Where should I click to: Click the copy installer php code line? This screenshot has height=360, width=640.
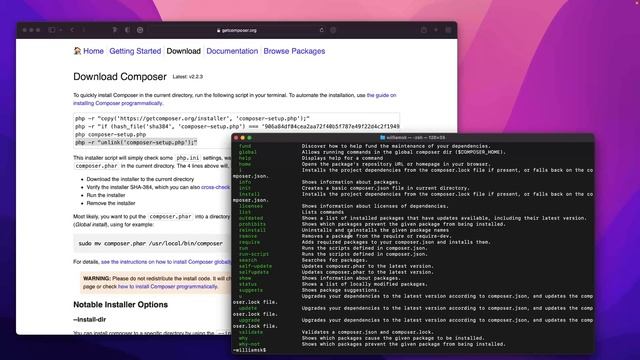[x=192, y=118]
